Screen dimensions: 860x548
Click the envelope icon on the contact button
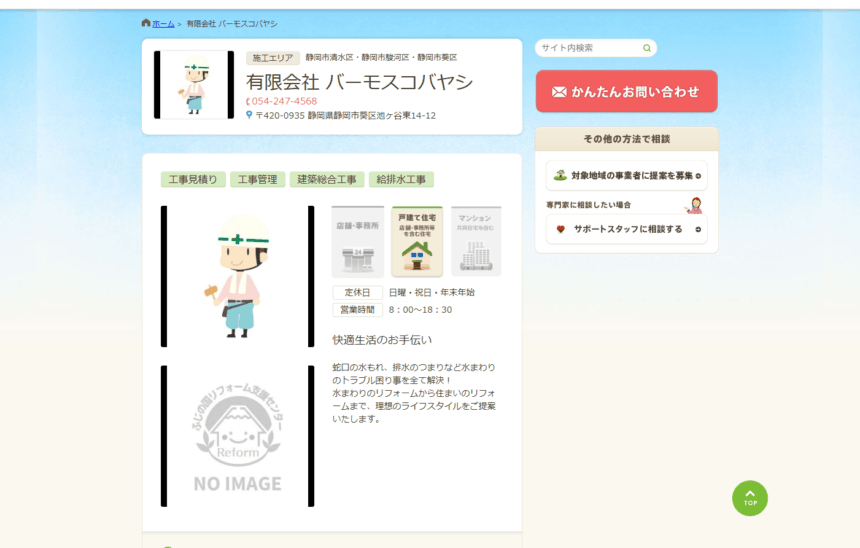(559, 92)
